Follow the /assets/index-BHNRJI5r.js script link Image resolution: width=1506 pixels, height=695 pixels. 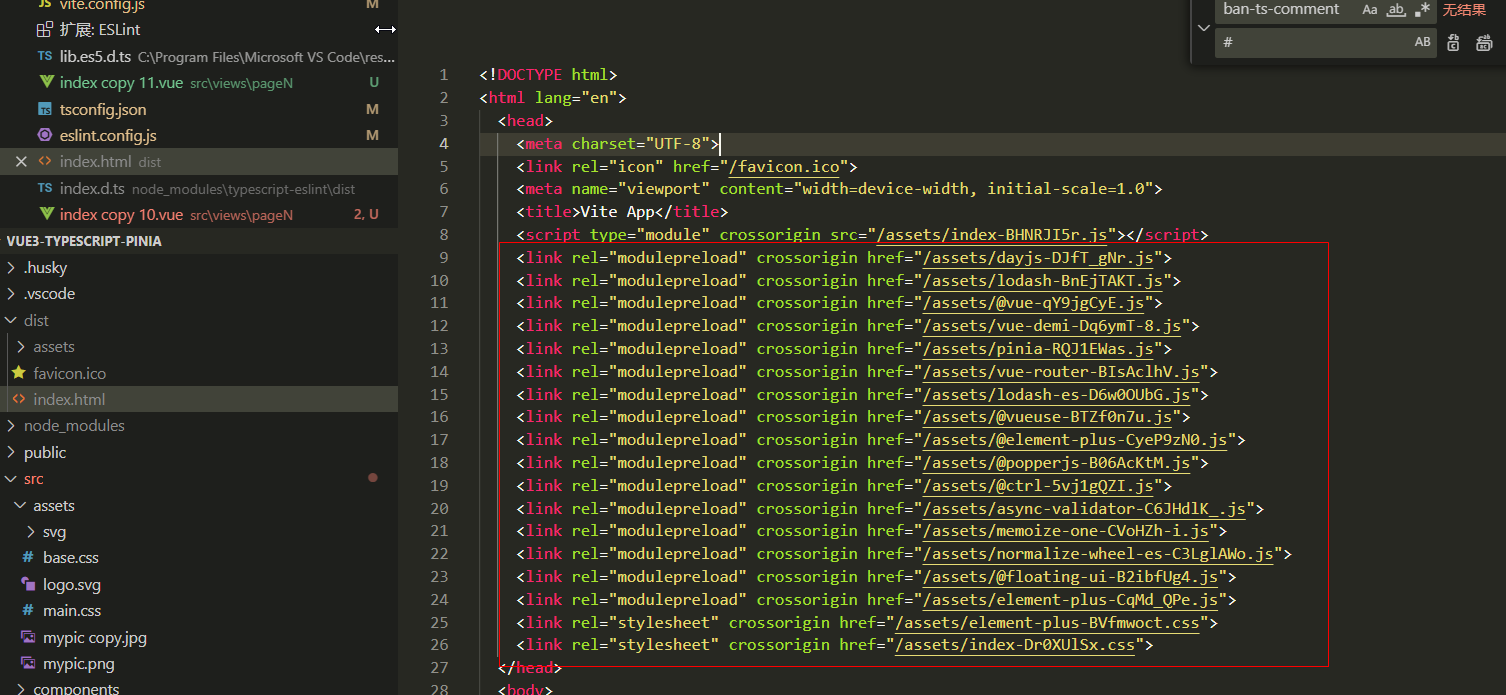992,235
